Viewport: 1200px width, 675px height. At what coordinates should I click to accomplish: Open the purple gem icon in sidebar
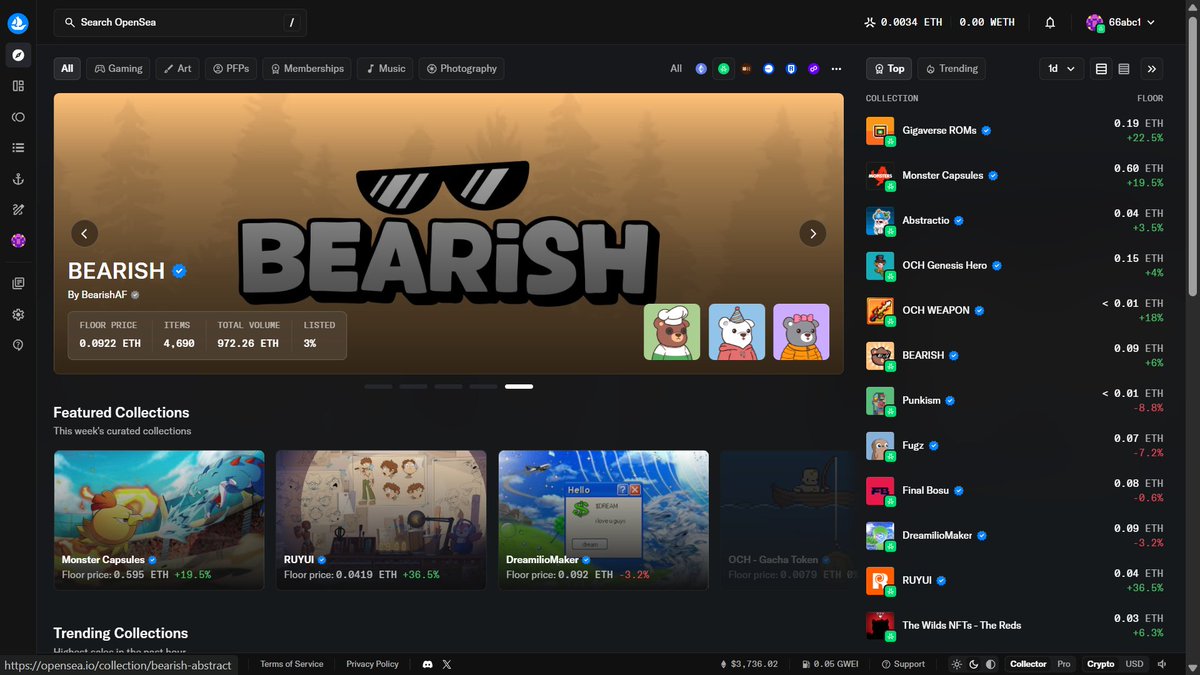pos(18,241)
